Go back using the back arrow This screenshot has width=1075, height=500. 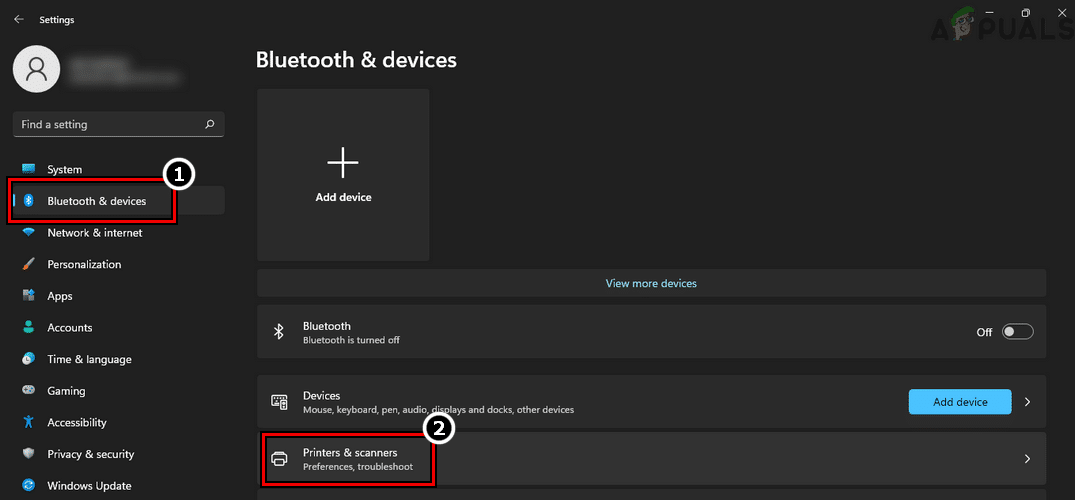(x=19, y=19)
